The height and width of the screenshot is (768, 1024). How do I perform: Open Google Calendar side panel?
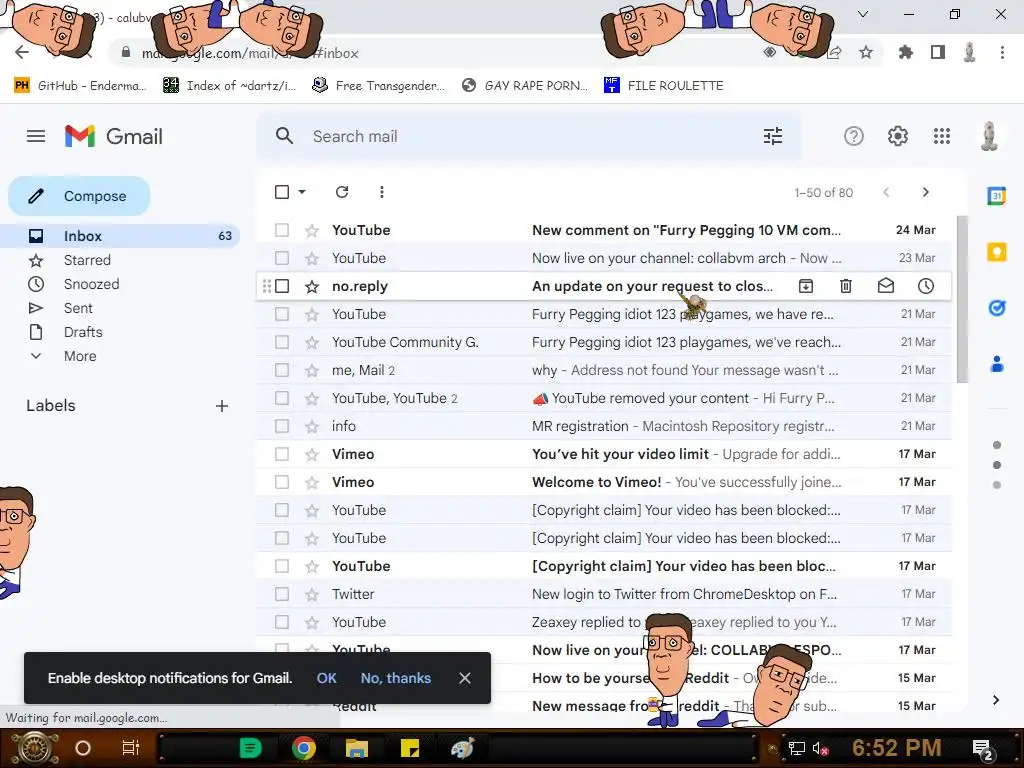tap(997, 195)
